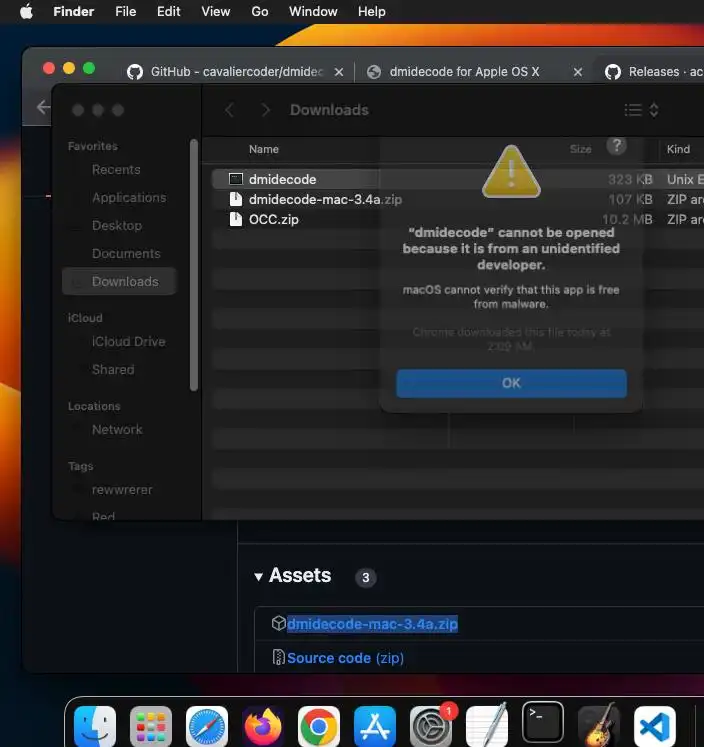Open Desktop in Finder sidebar

pyautogui.click(x=117, y=225)
